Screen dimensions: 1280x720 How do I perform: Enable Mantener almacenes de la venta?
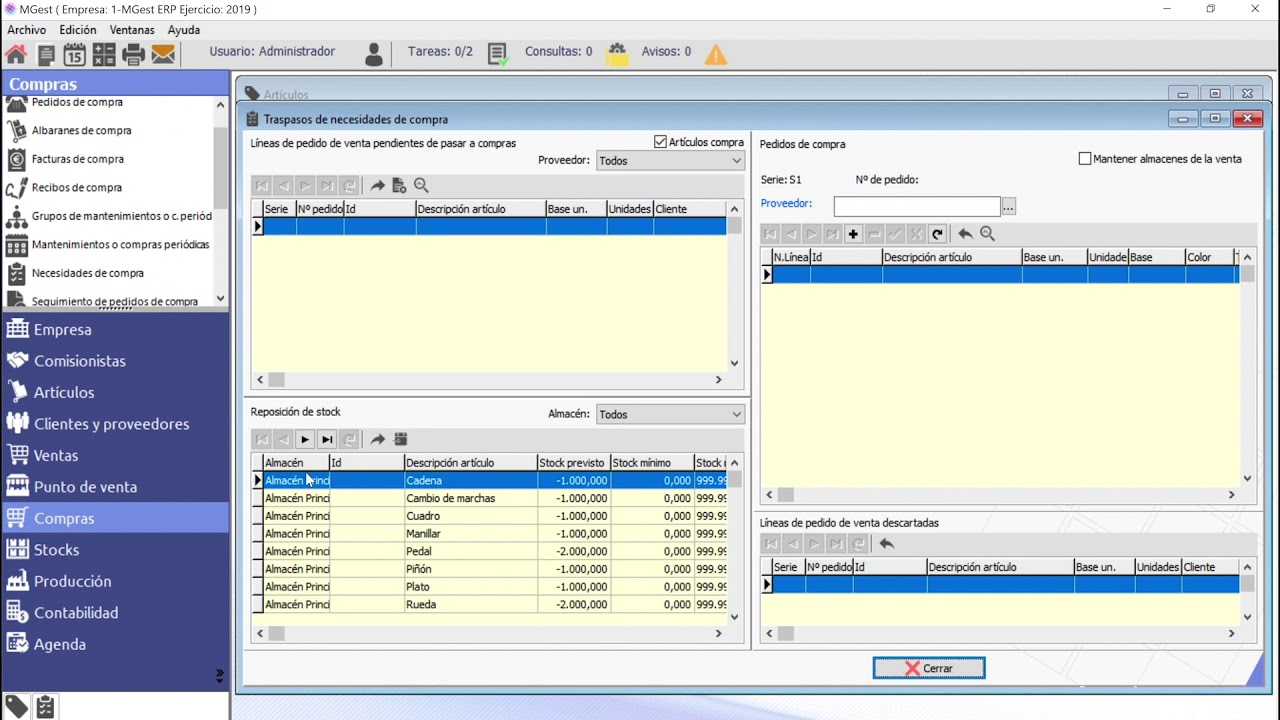pos(1085,159)
